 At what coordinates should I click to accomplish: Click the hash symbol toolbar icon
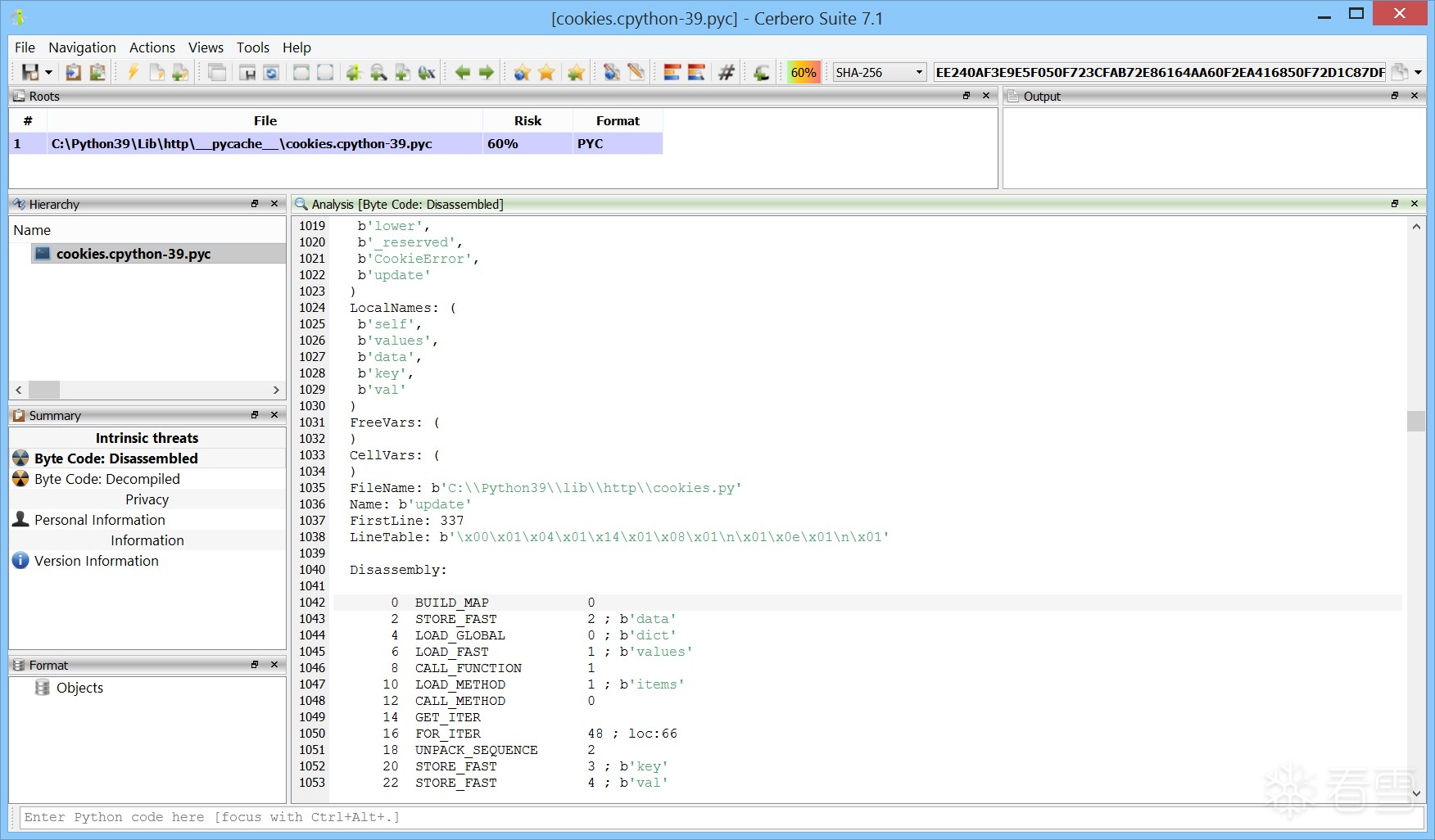click(727, 72)
